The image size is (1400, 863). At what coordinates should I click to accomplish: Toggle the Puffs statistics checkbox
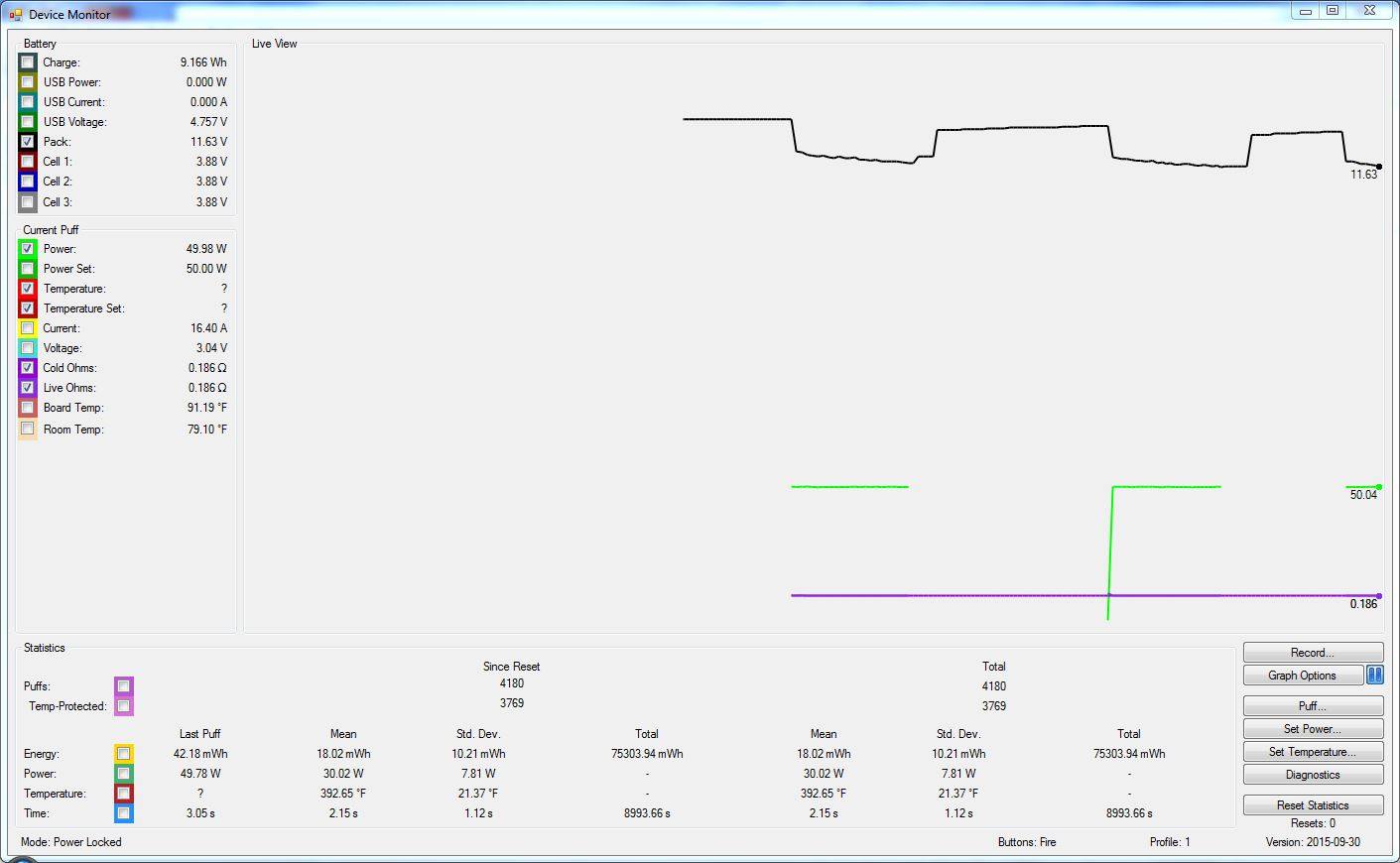point(123,686)
